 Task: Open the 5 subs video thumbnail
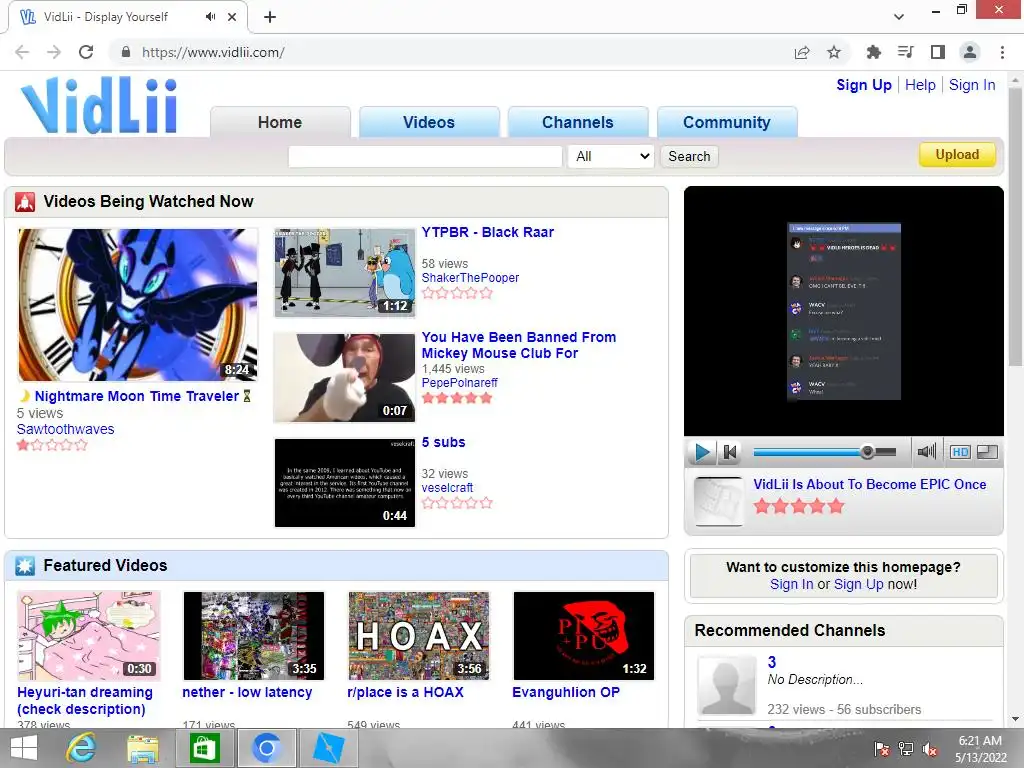tap(344, 483)
